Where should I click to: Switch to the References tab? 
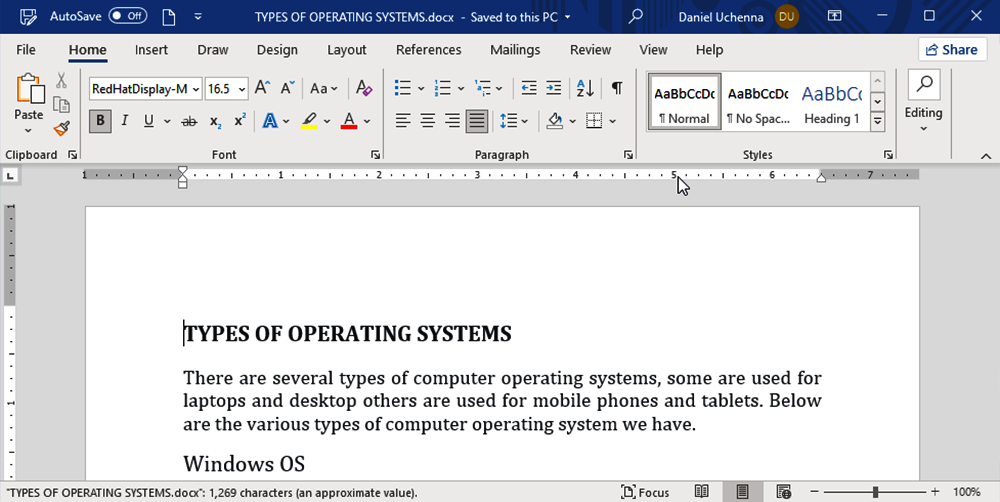(429, 50)
